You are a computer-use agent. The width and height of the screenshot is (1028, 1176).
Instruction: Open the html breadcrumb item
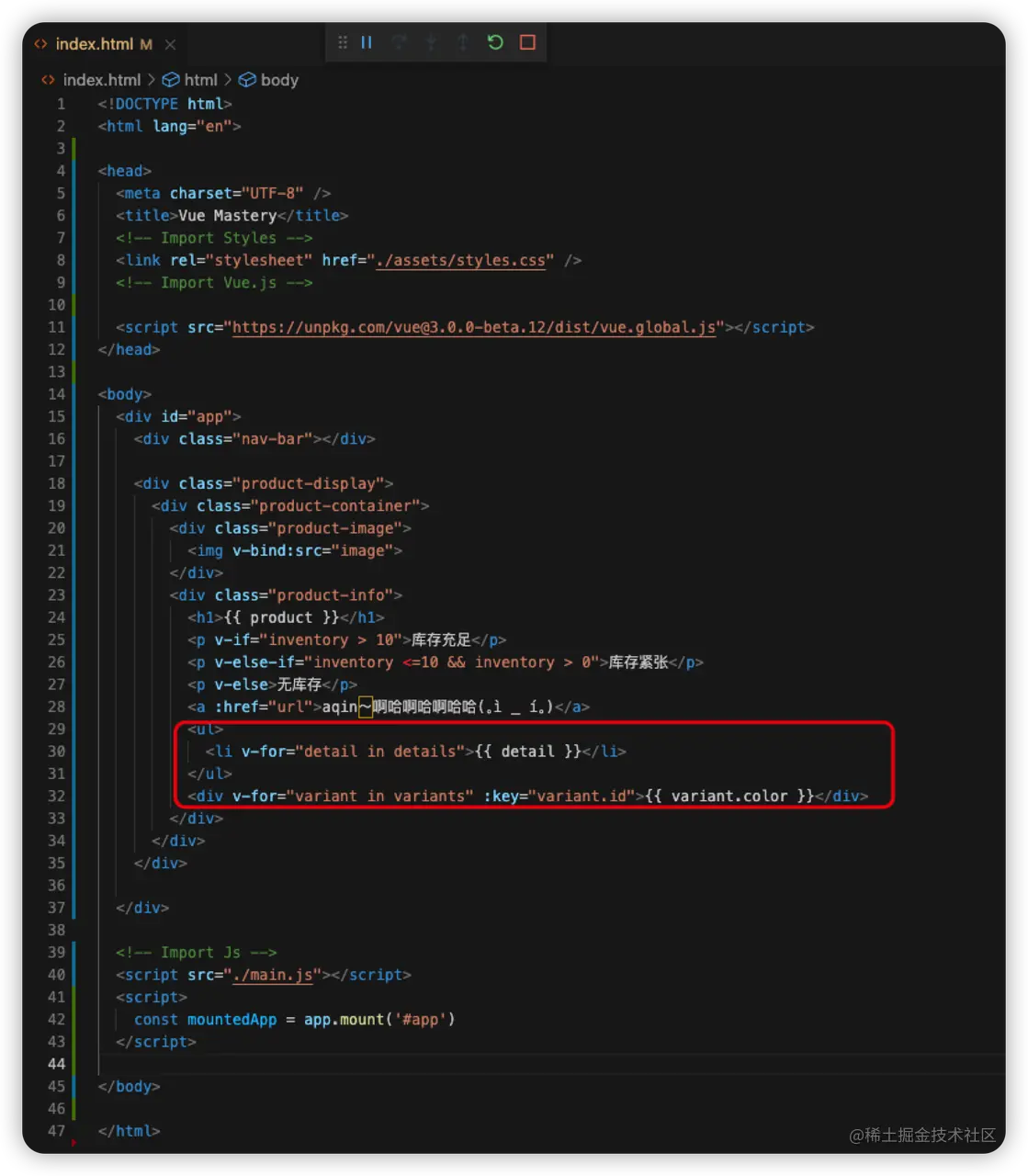pos(200,80)
